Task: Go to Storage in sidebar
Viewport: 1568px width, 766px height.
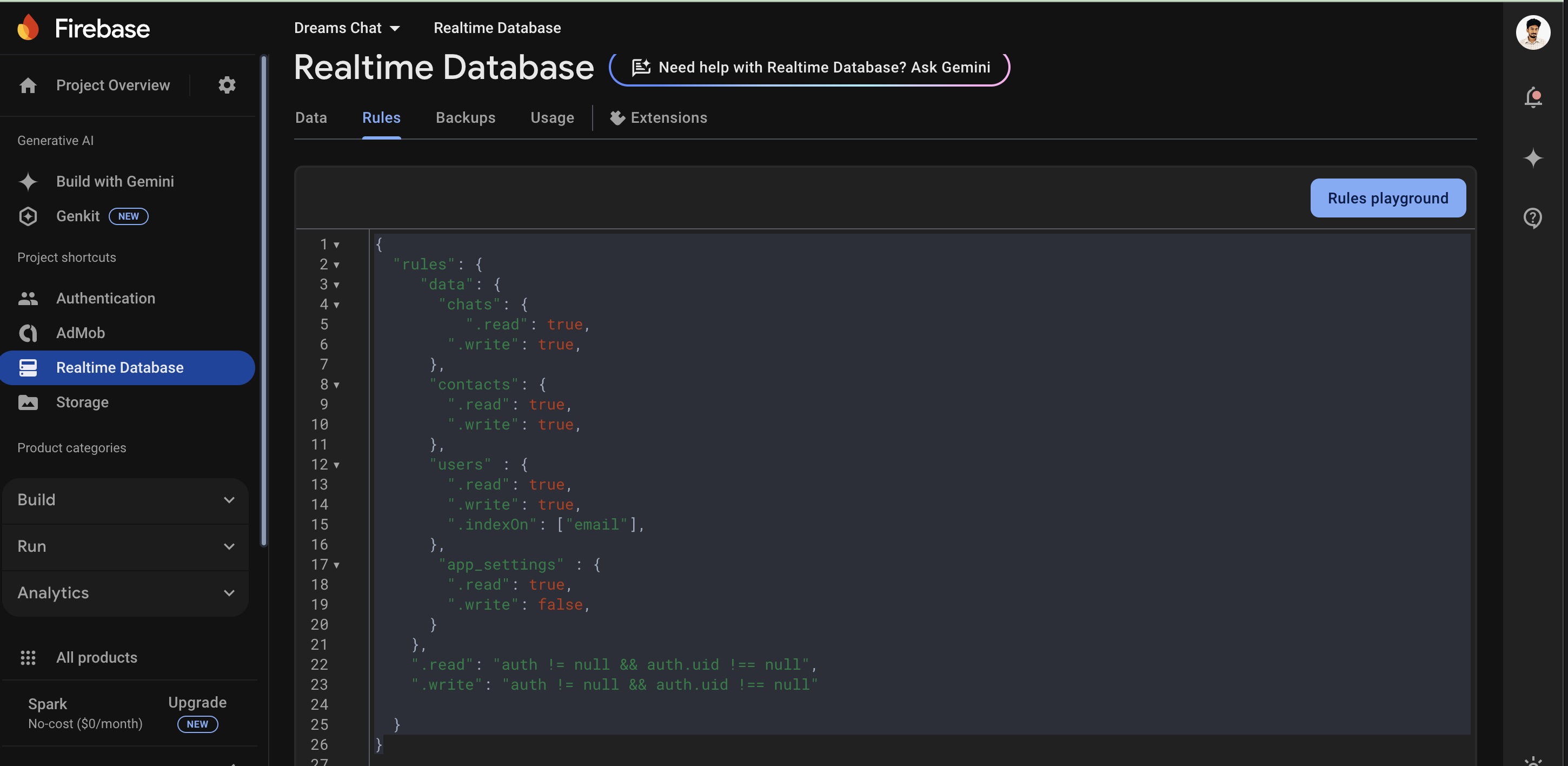Action: click(x=82, y=402)
